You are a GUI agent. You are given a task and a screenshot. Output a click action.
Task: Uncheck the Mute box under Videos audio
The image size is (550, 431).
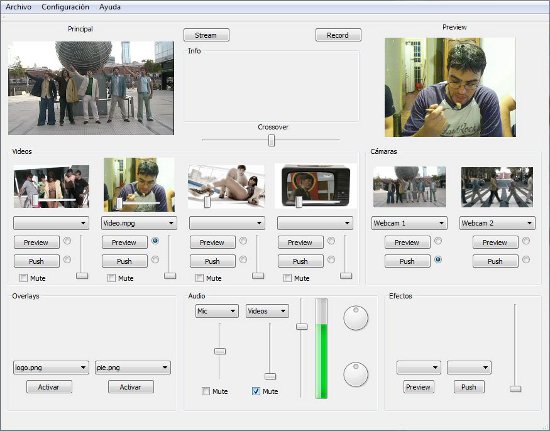256,391
